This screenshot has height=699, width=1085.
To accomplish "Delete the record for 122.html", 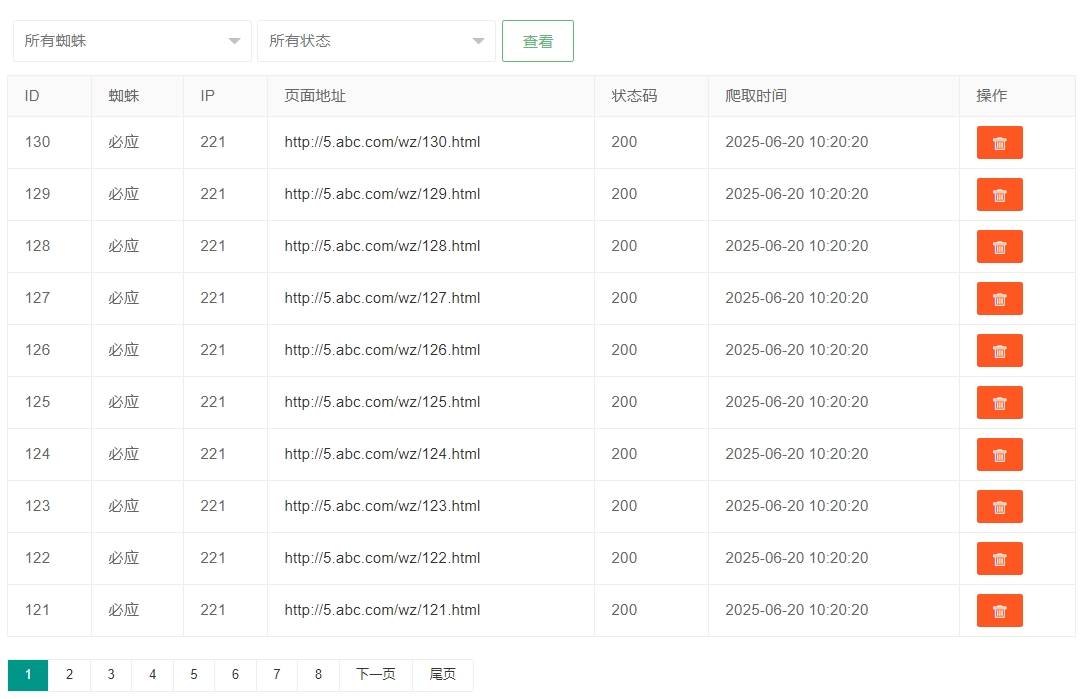I will tap(999, 559).
